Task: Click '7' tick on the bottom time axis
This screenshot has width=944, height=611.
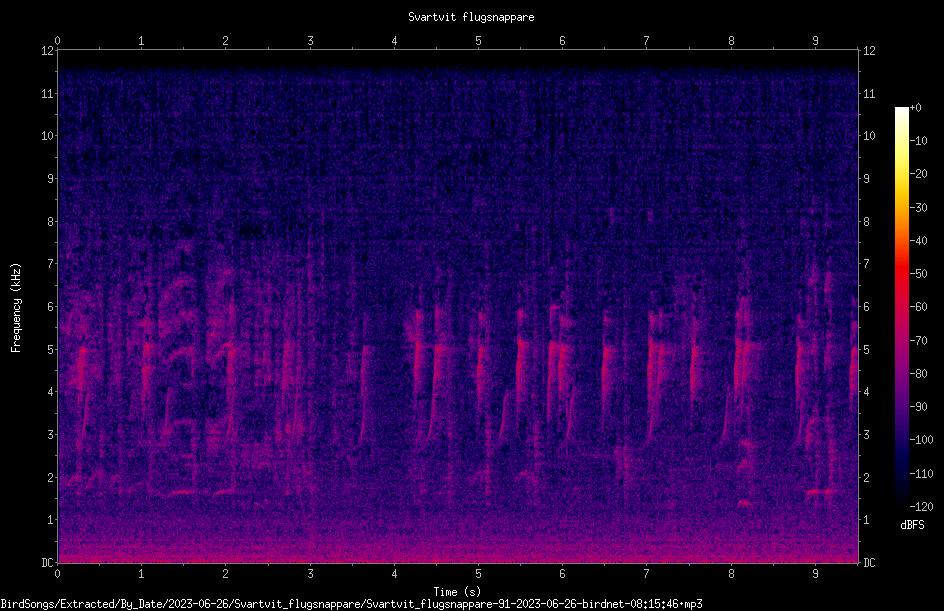Action: coord(647,574)
